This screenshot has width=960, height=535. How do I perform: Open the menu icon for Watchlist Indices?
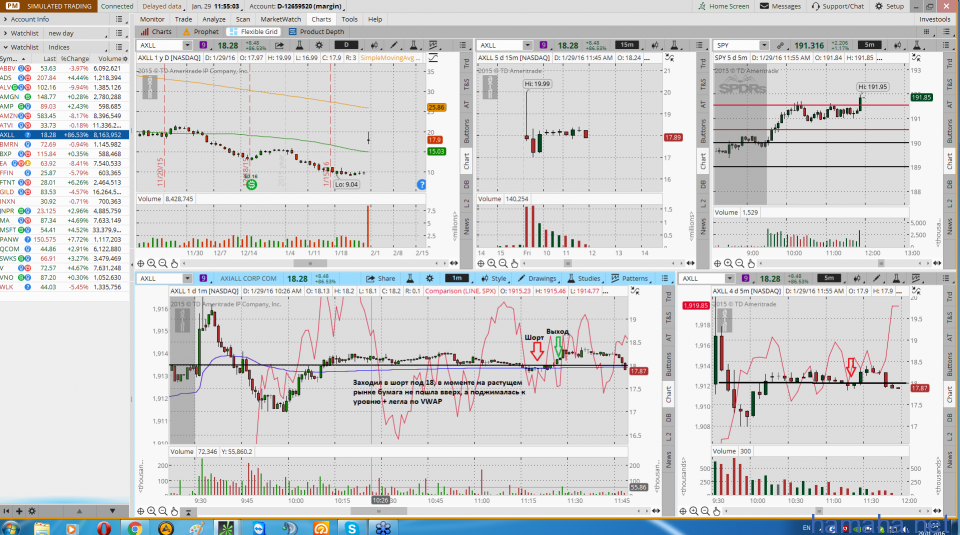119,47
